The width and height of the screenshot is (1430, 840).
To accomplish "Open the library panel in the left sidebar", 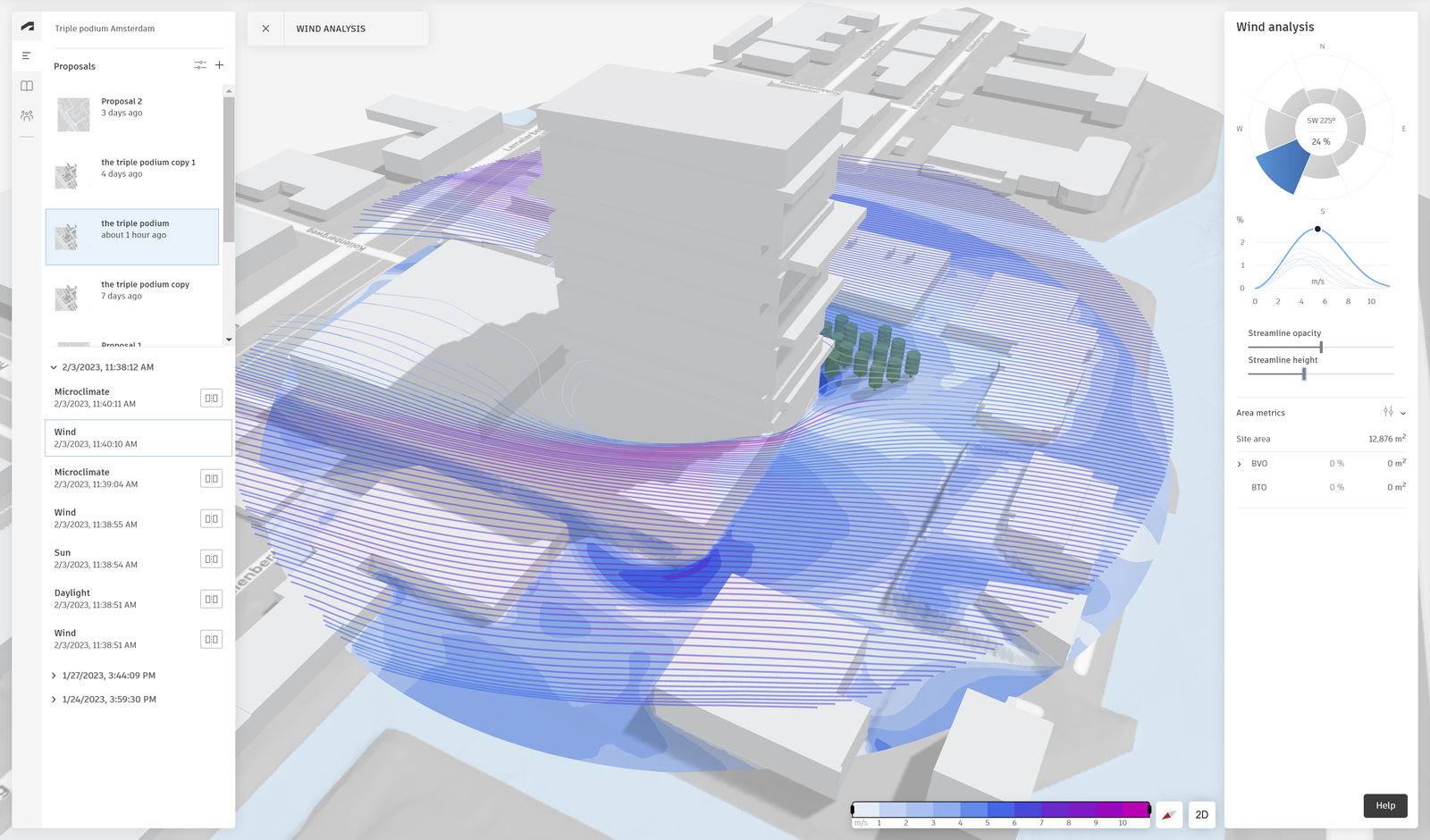I will [x=26, y=85].
